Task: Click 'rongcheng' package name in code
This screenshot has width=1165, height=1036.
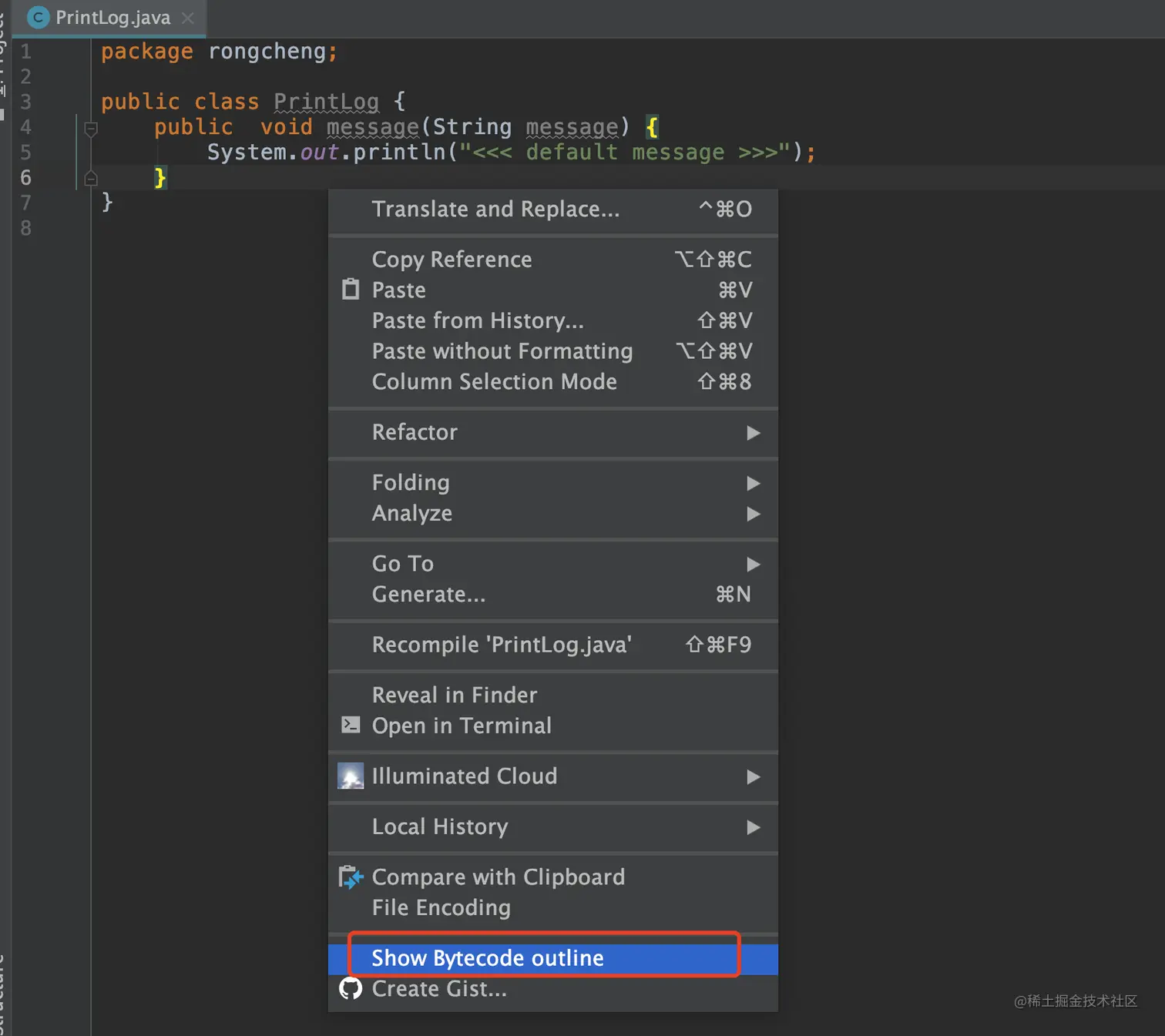Action: pyautogui.click(x=267, y=52)
